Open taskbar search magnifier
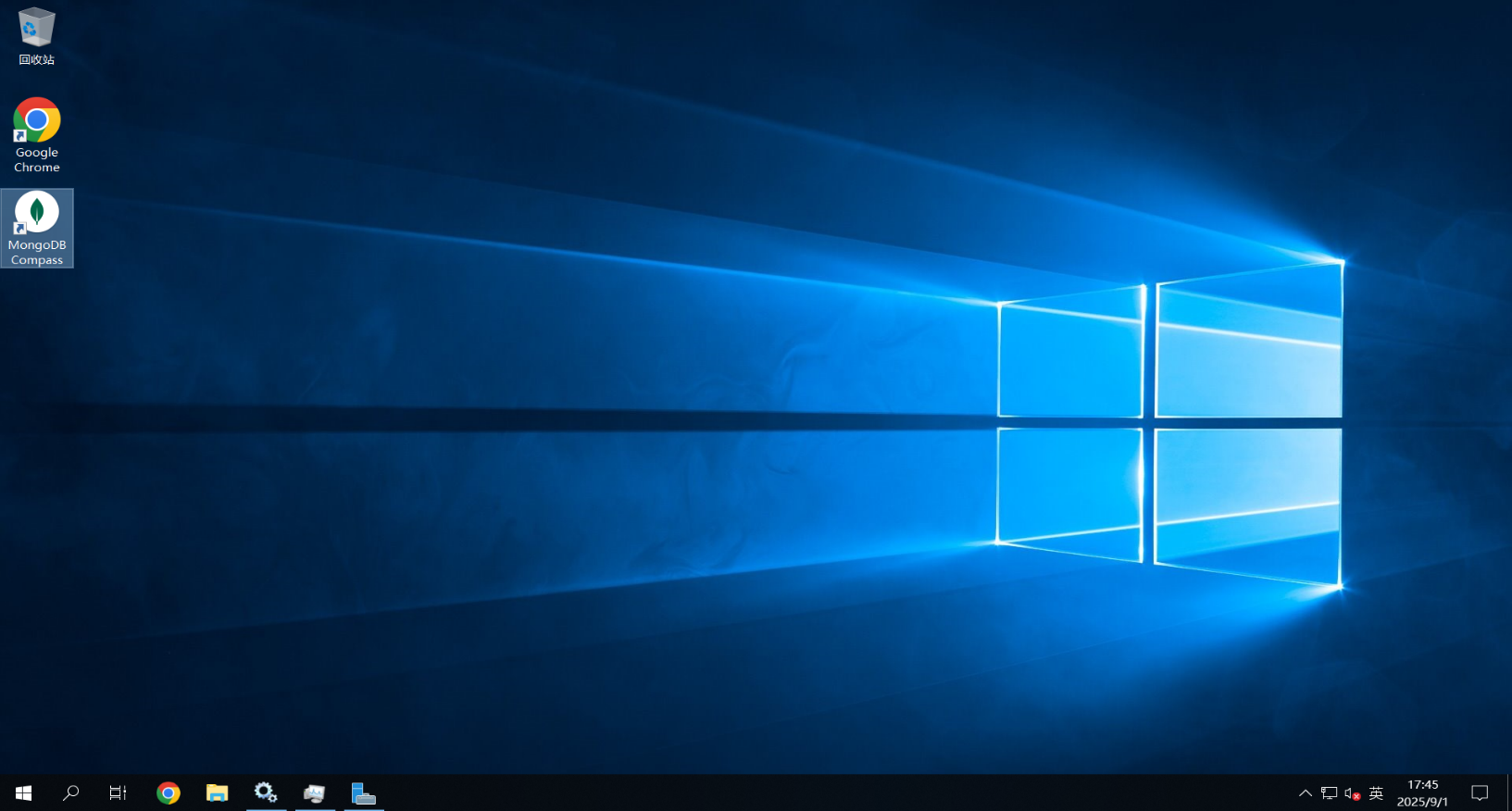Image resolution: width=1512 pixels, height=811 pixels. point(70,793)
